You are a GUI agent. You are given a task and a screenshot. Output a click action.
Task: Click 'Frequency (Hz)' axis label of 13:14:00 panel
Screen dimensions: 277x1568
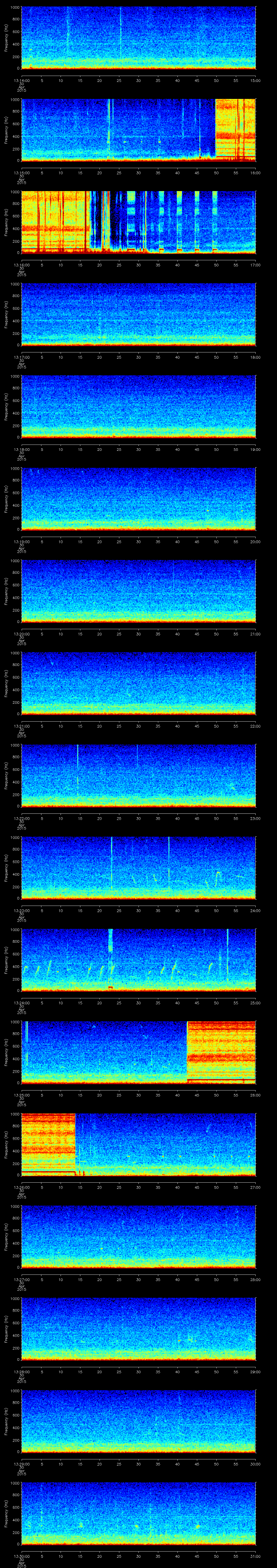[6, 38]
